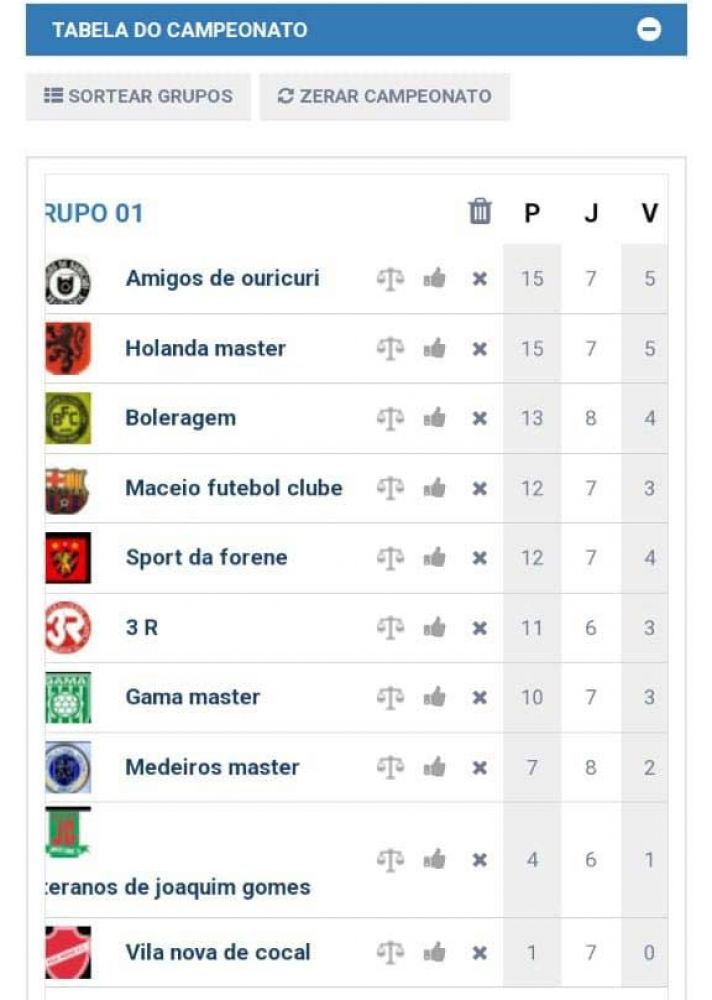712x1000 pixels.
Task: Click the Boleragem team crest
Action: tap(68, 418)
